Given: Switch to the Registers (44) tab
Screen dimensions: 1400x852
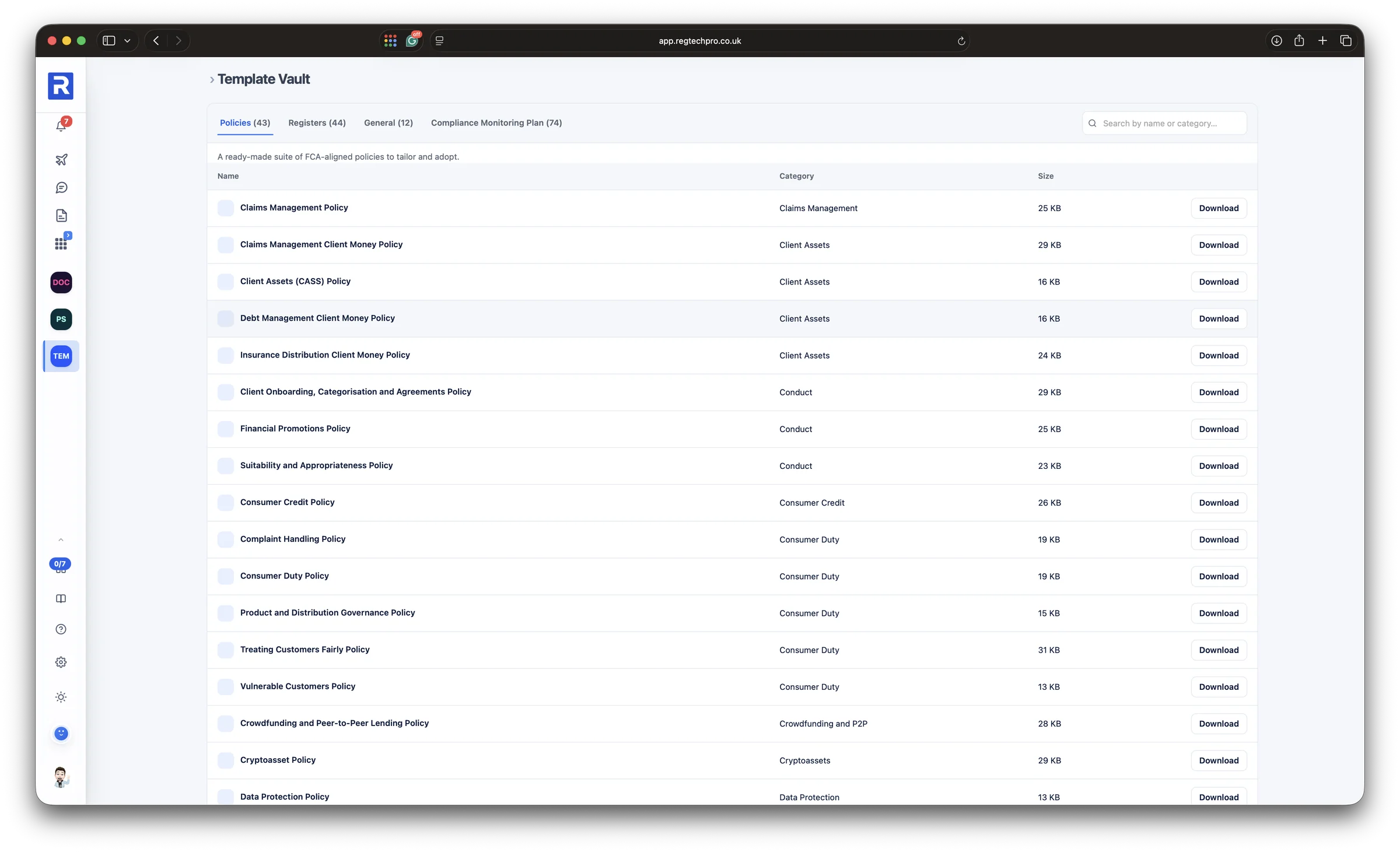Looking at the screenshot, I should 317,123.
